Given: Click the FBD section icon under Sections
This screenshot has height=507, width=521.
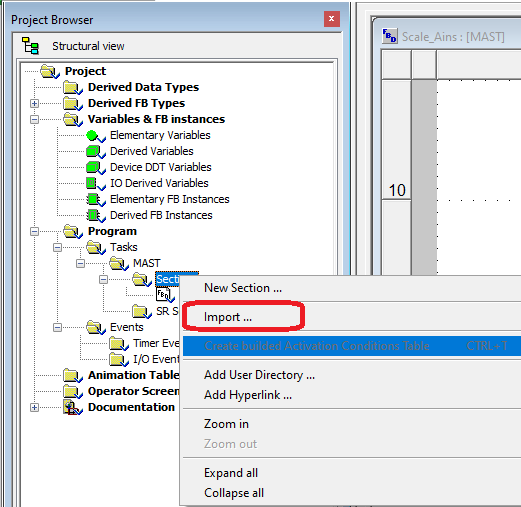Looking at the screenshot, I should 165,295.
